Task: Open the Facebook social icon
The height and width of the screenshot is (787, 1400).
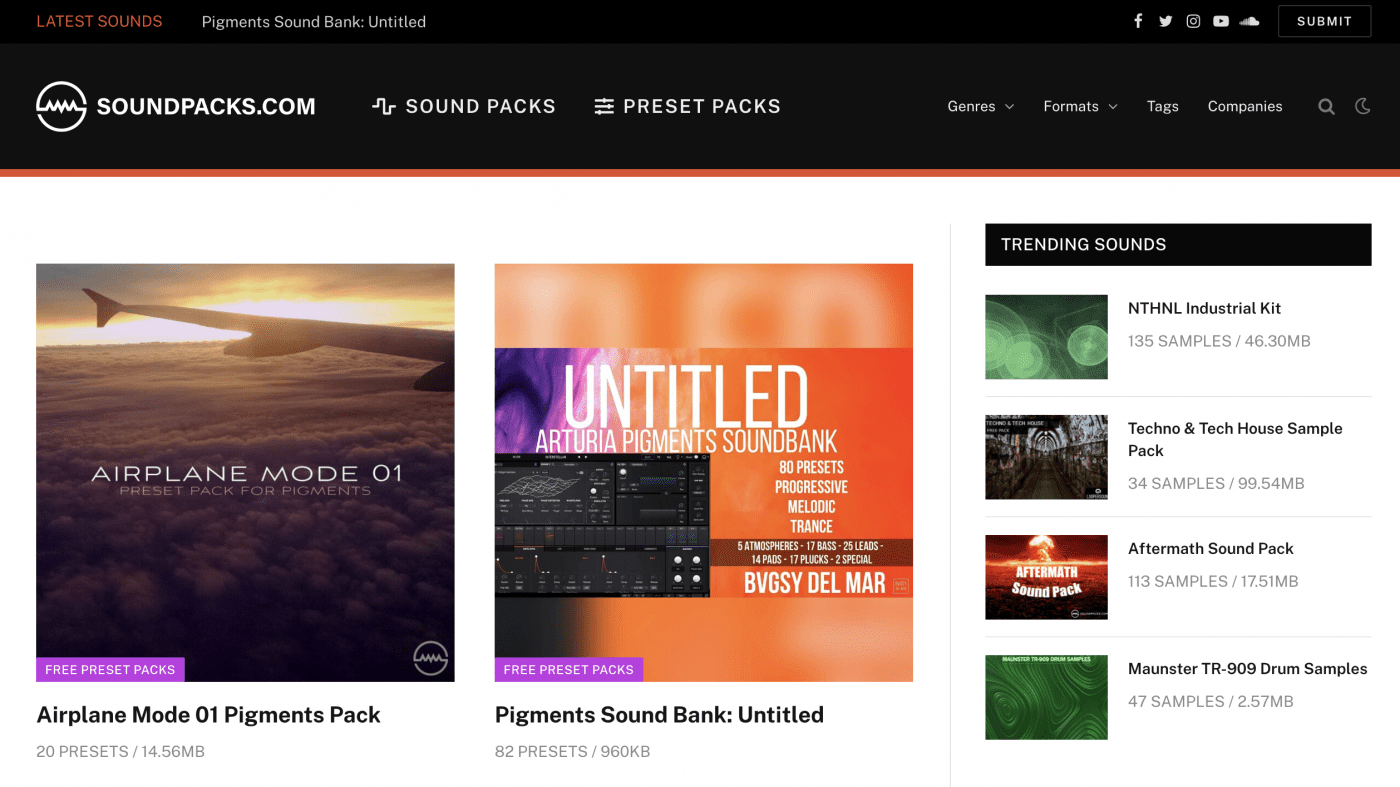Action: tap(1138, 21)
